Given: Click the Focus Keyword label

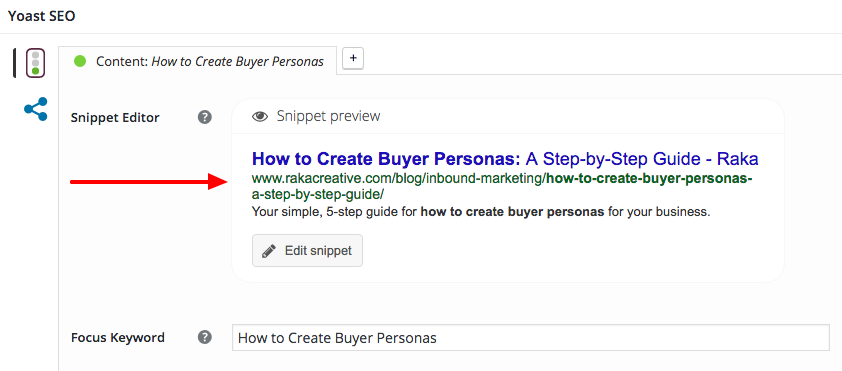Looking at the screenshot, I should [118, 338].
